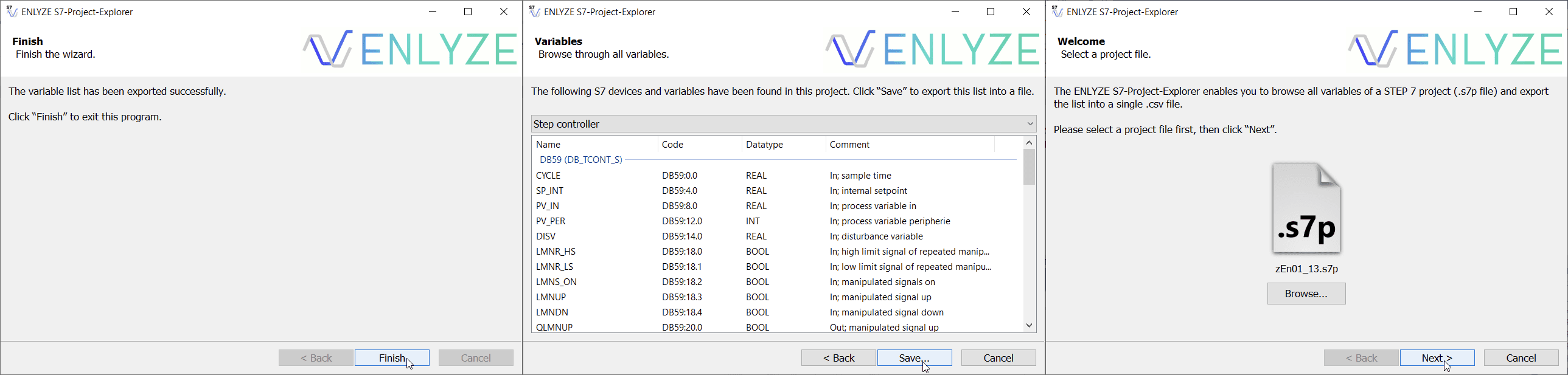
Task: Close the Welcome window
Action: pyautogui.click(x=1549, y=12)
